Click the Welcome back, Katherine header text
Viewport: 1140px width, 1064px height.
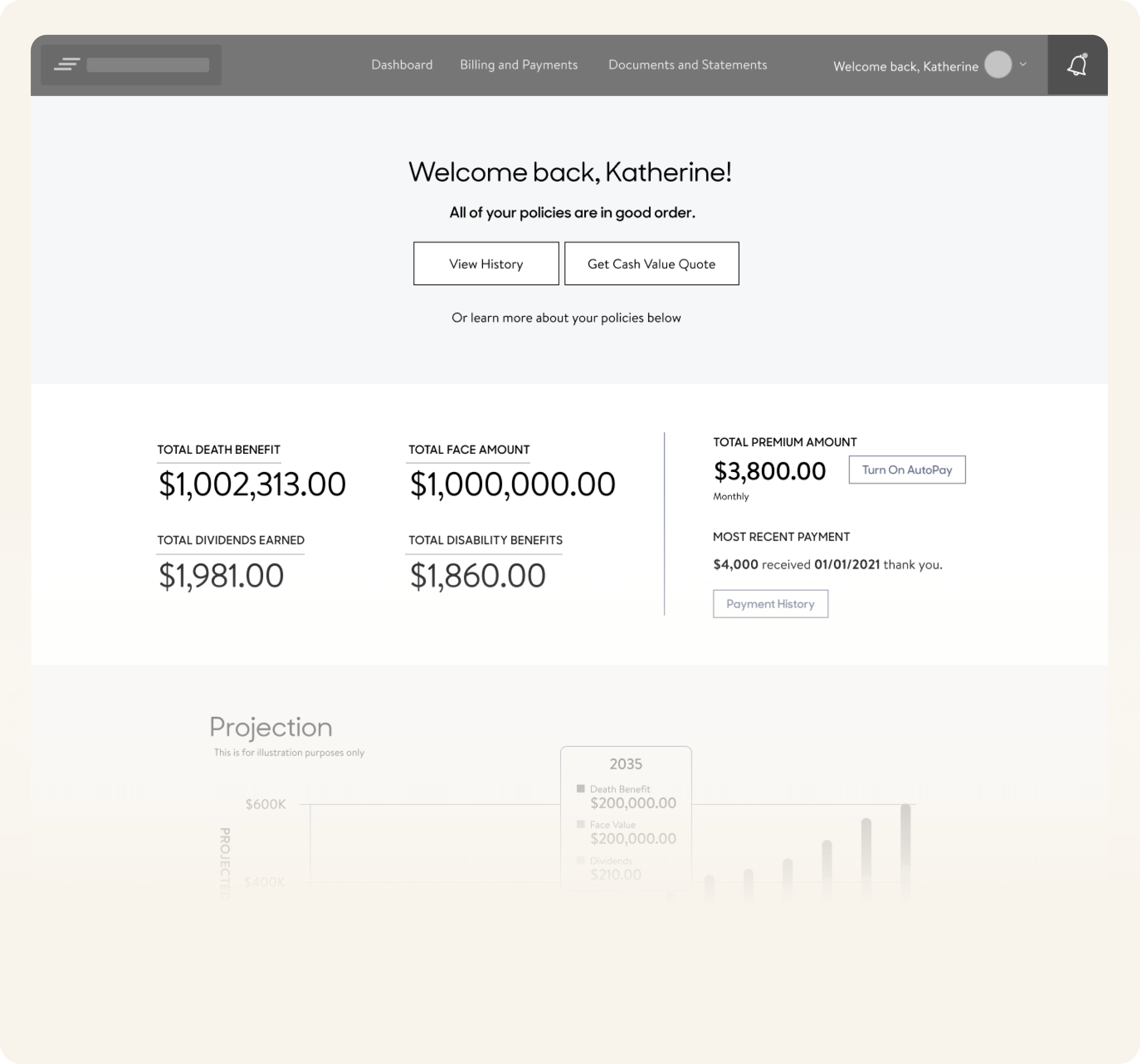coord(905,66)
